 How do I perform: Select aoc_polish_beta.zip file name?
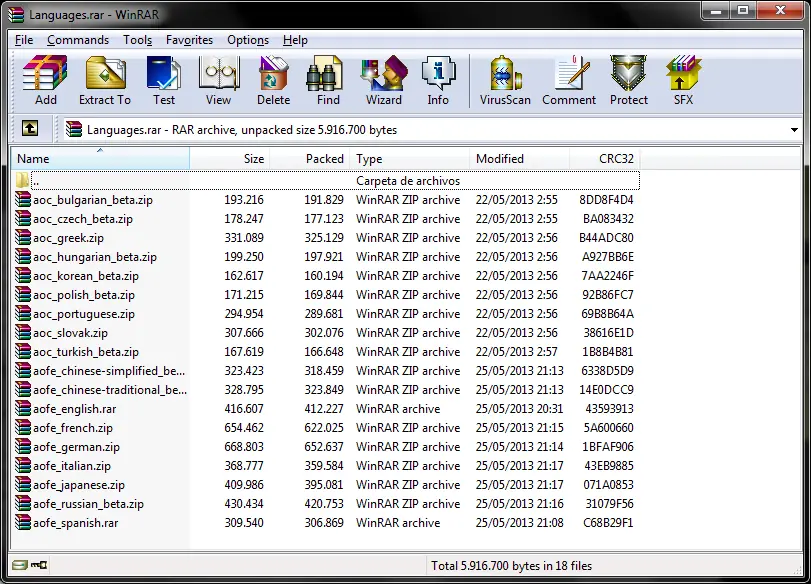tap(84, 295)
